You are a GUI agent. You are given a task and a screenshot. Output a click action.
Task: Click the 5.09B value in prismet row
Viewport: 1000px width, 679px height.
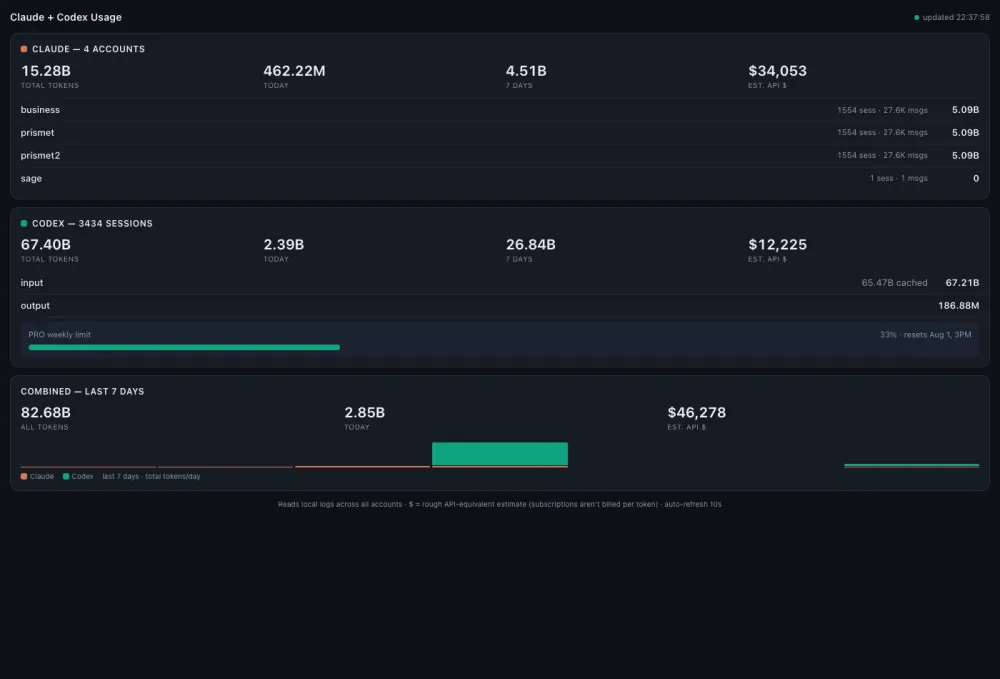(x=966, y=133)
